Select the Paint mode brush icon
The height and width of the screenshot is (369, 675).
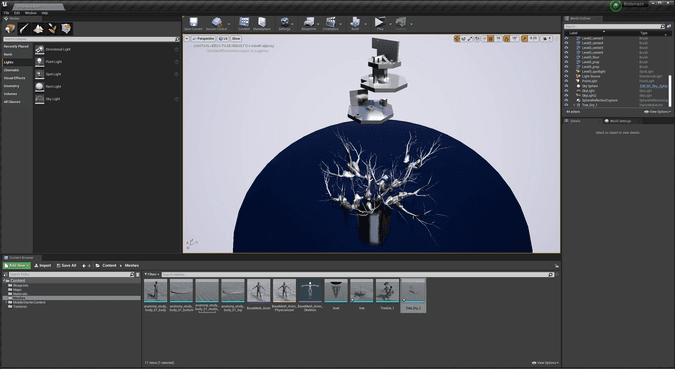(x=24, y=29)
